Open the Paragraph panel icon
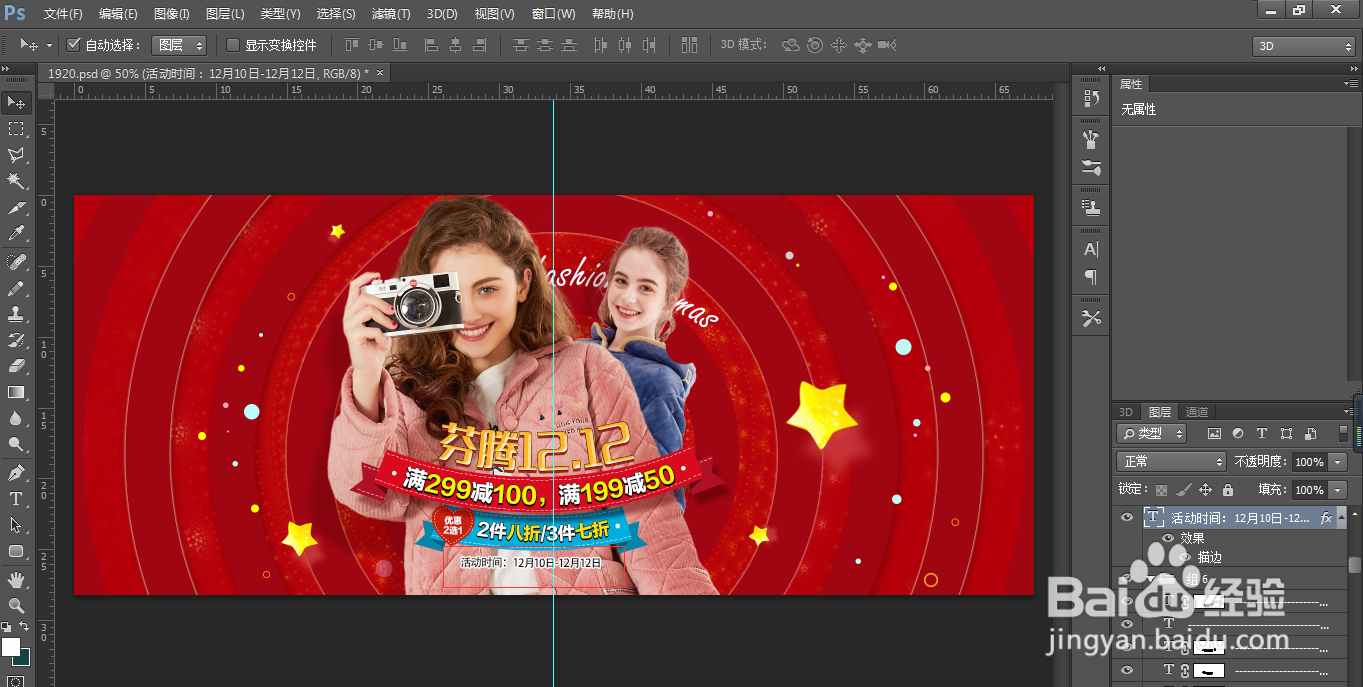1363x687 pixels. click(x=1091, y=277)
